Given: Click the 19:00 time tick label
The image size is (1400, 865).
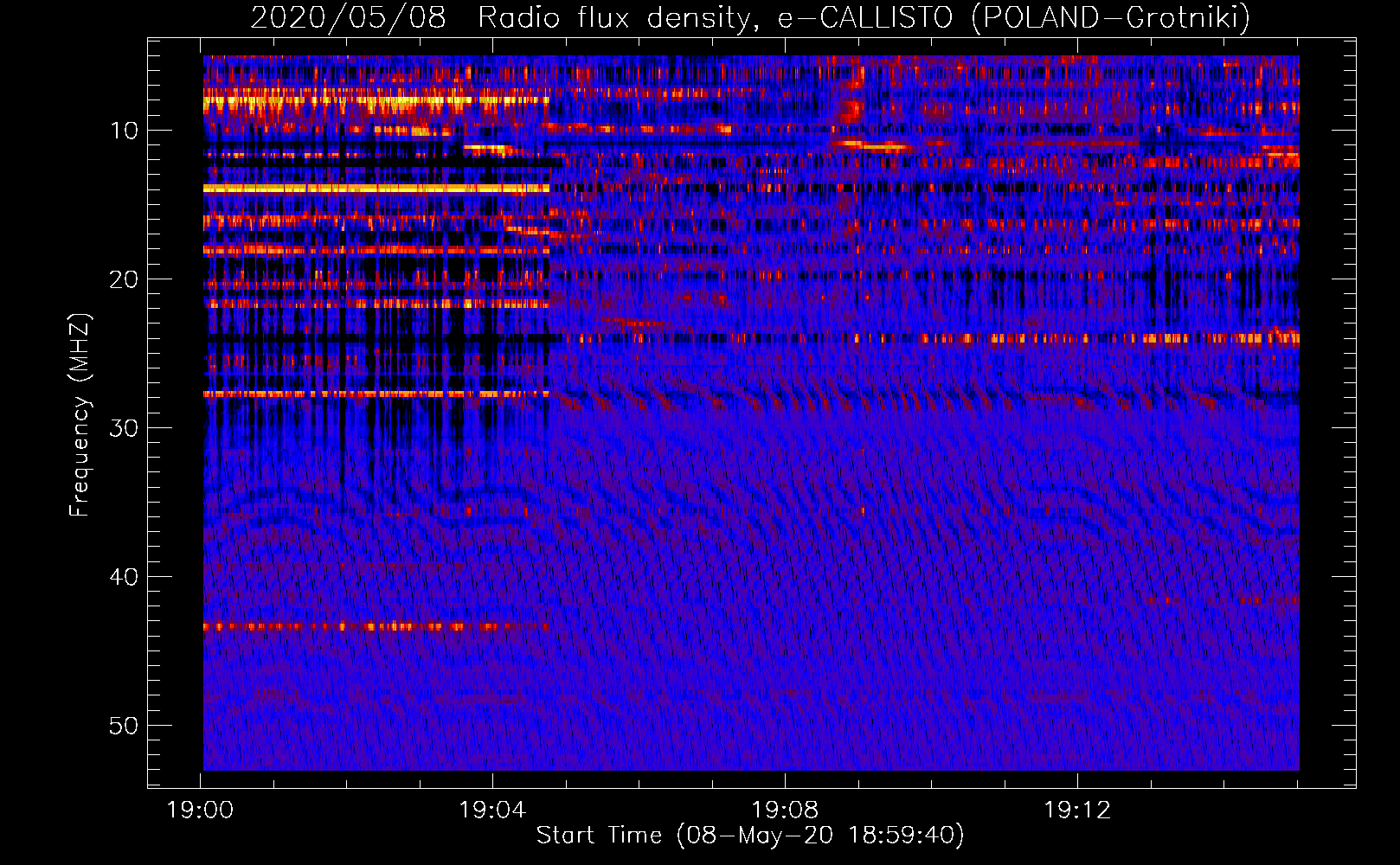Looking at the screenshot, I should 201,811.
